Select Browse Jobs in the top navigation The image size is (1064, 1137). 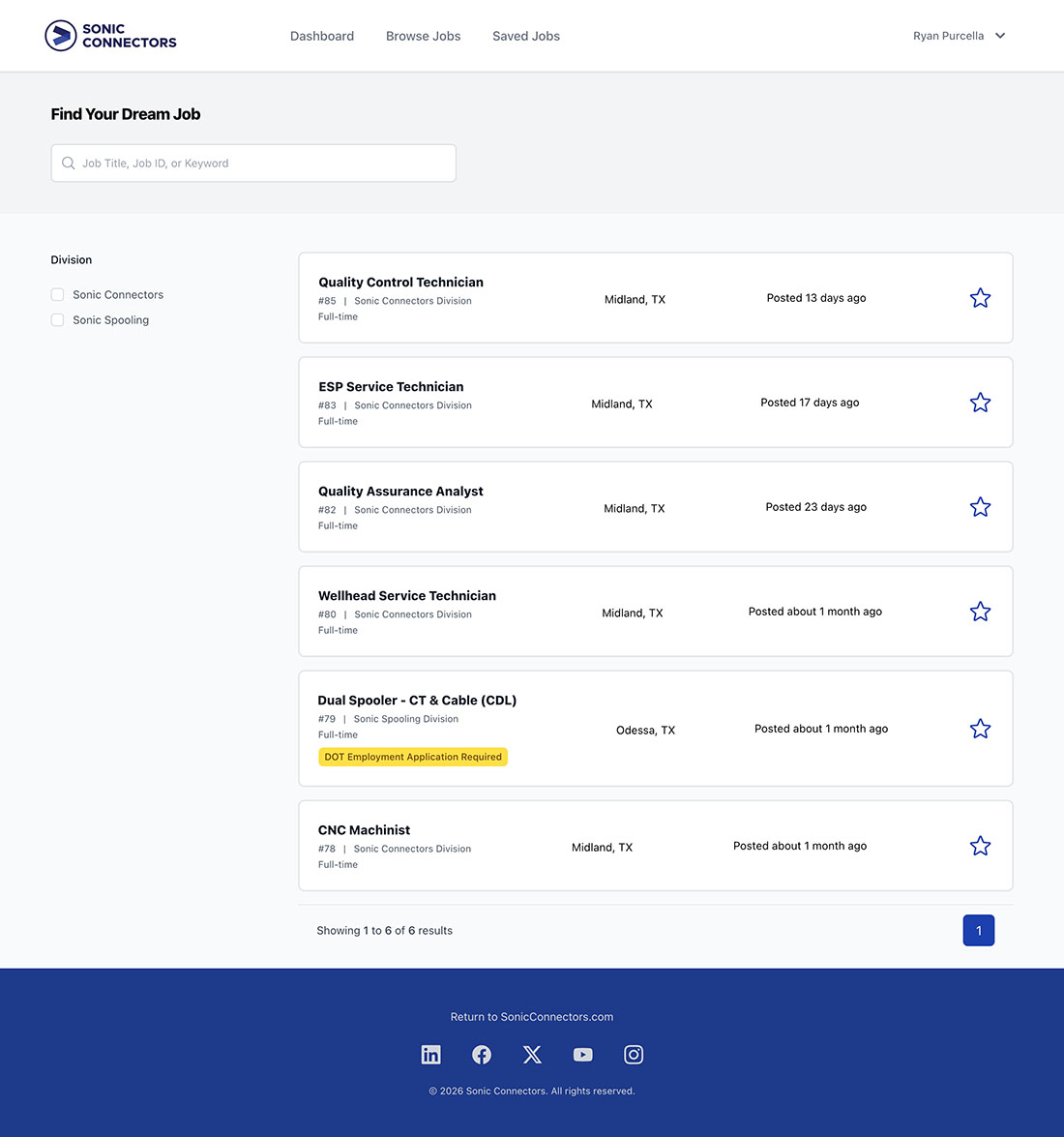click(423, 36)
